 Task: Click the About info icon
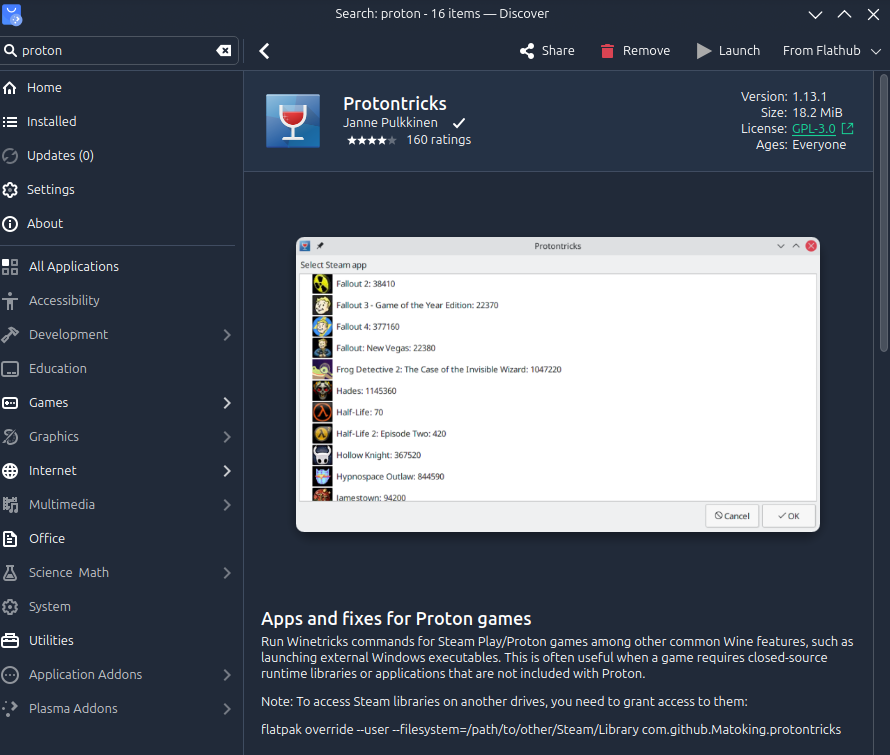pos(10,224)
